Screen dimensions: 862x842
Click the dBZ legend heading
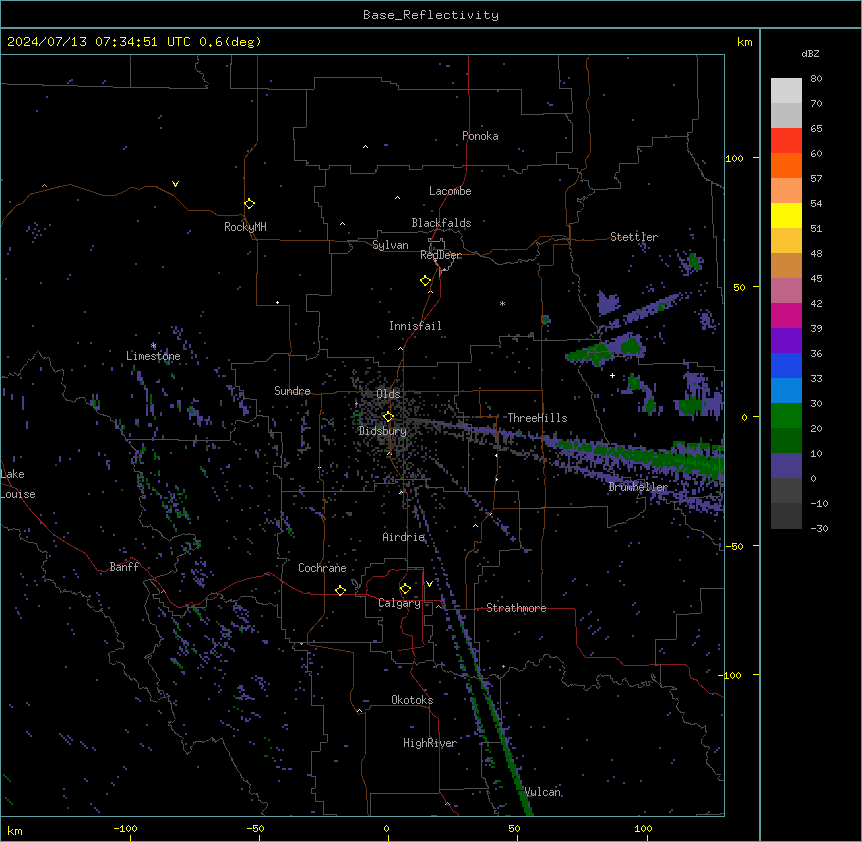(x=810, y=53)
